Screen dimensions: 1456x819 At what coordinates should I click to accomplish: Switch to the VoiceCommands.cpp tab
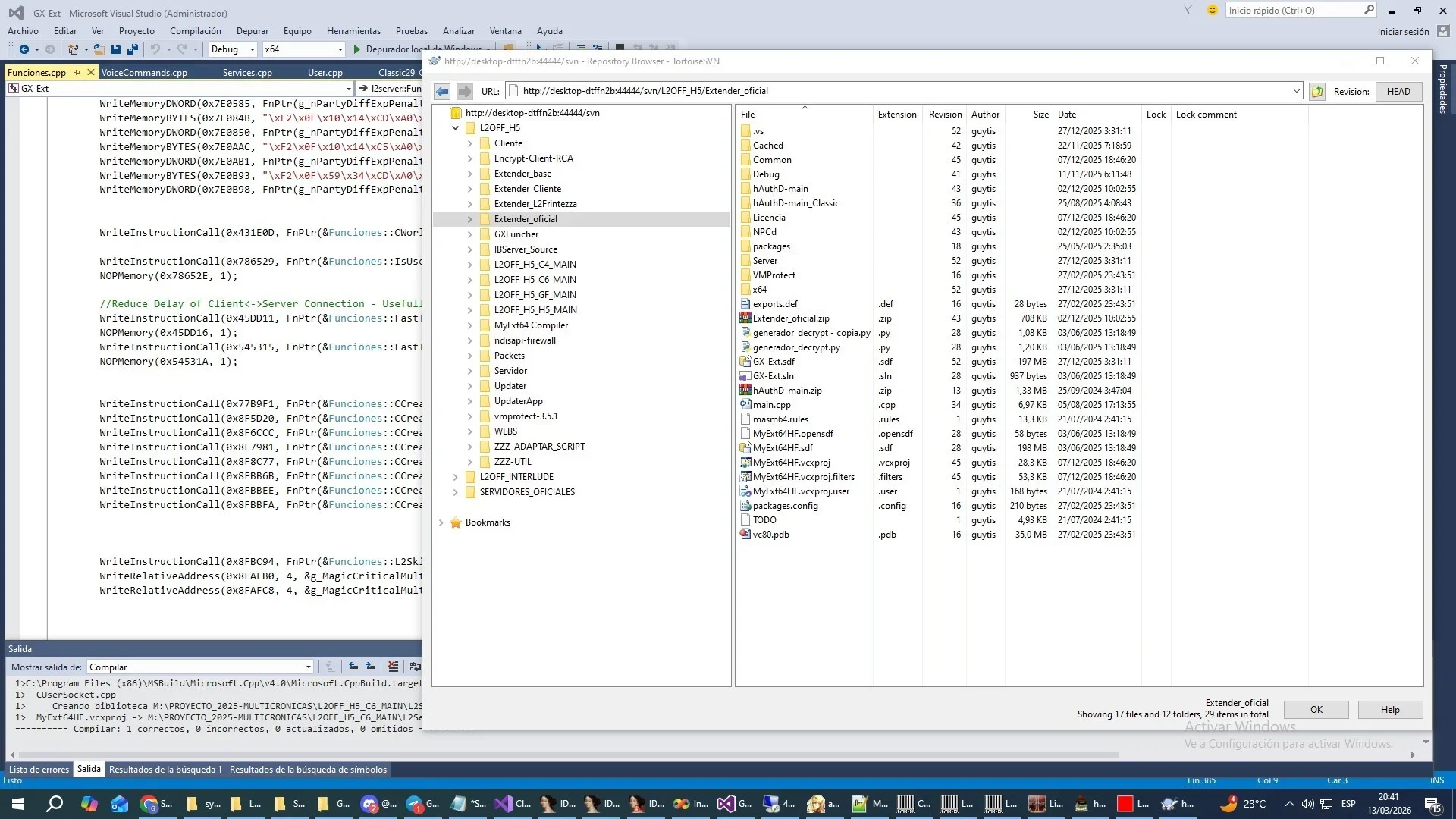[144, 73]
